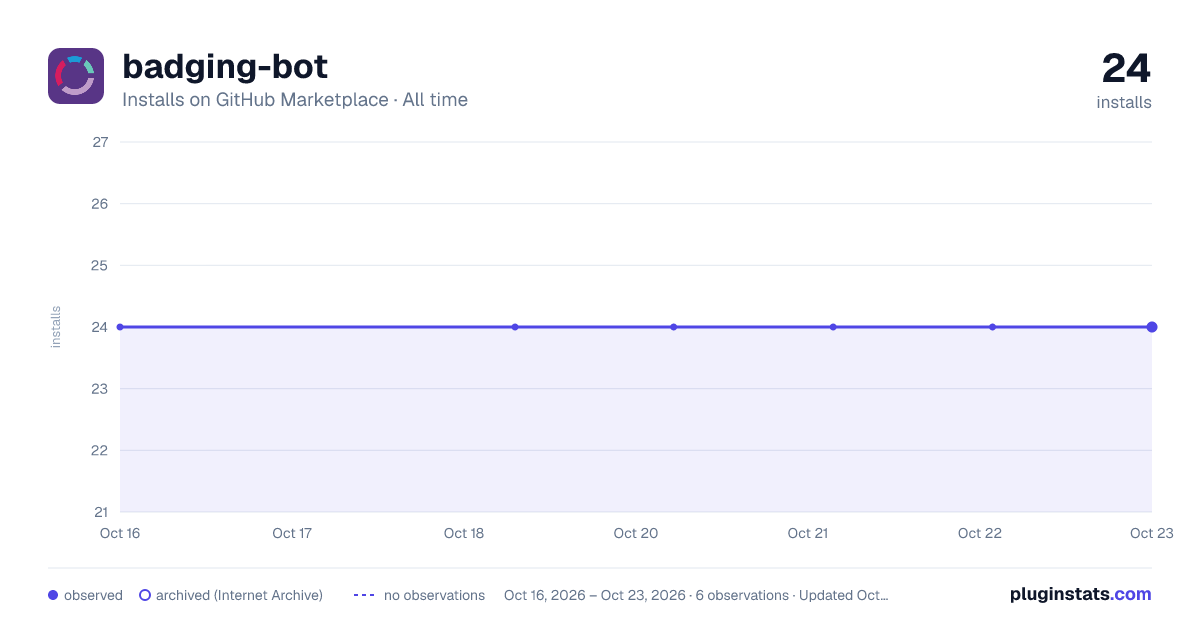The height and width of the screenshot is (630, 1200).
Task: Open the pluginstats.com link
Action: pyautogui.click(x=1081, y=594)
